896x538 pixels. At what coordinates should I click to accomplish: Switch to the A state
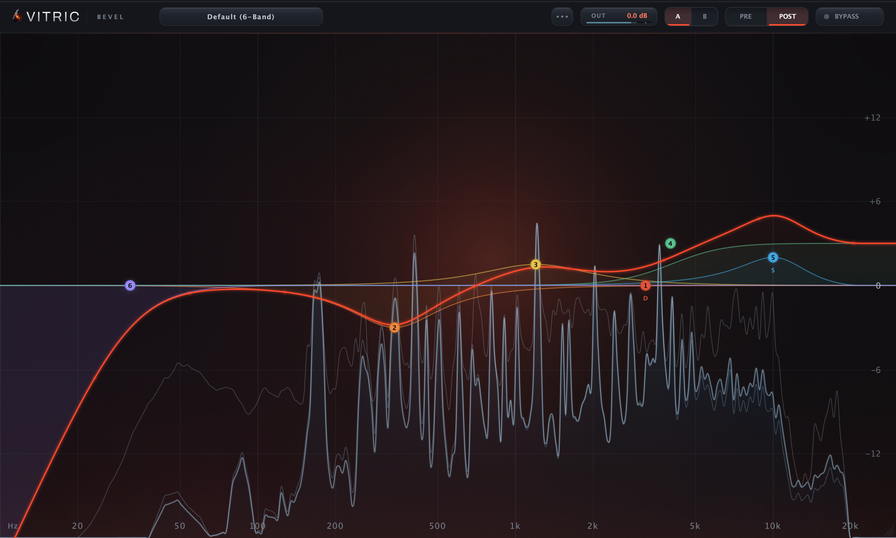coord(678,17)
